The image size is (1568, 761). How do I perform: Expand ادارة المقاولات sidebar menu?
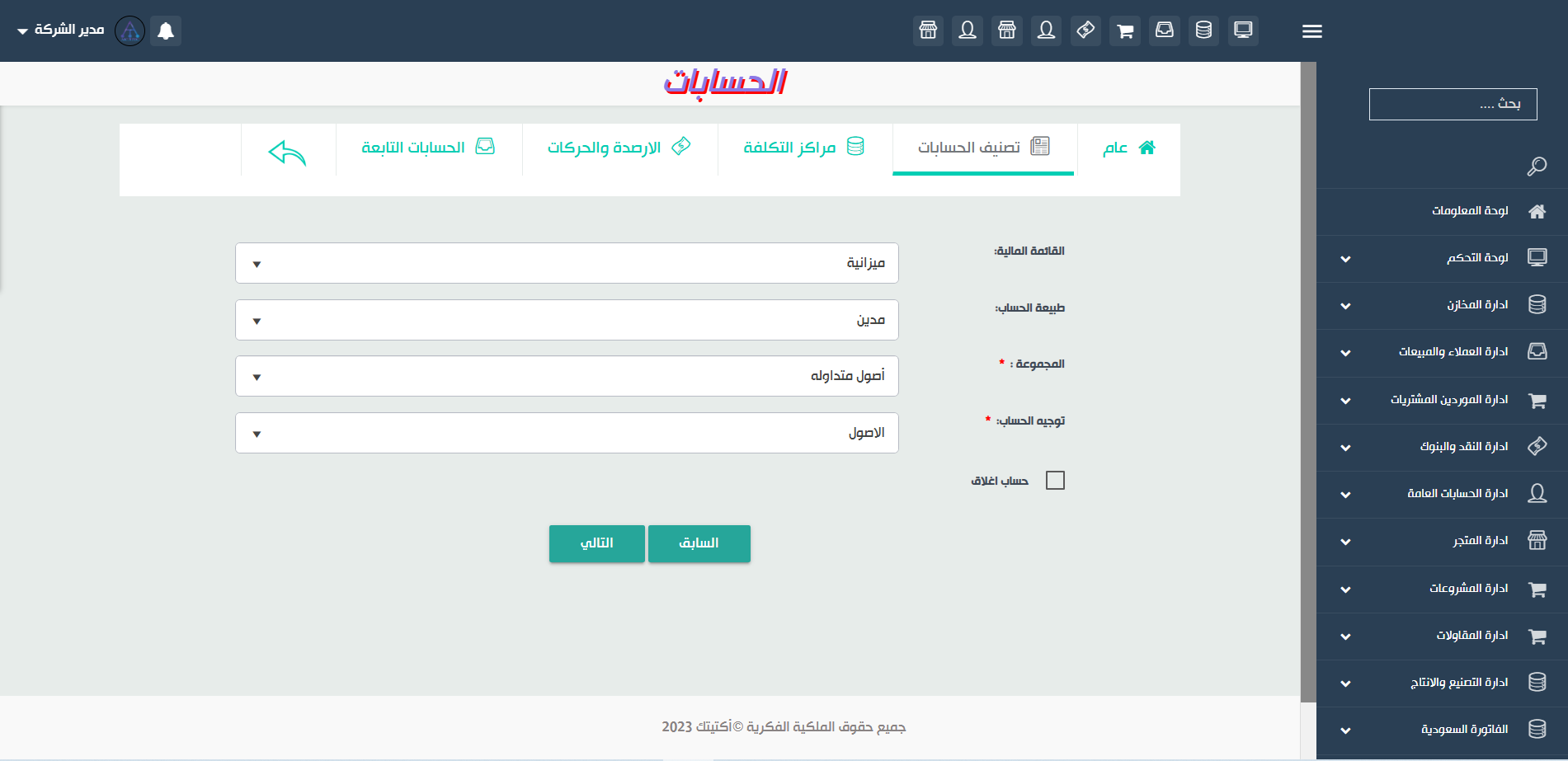(x=1442, y=637)
